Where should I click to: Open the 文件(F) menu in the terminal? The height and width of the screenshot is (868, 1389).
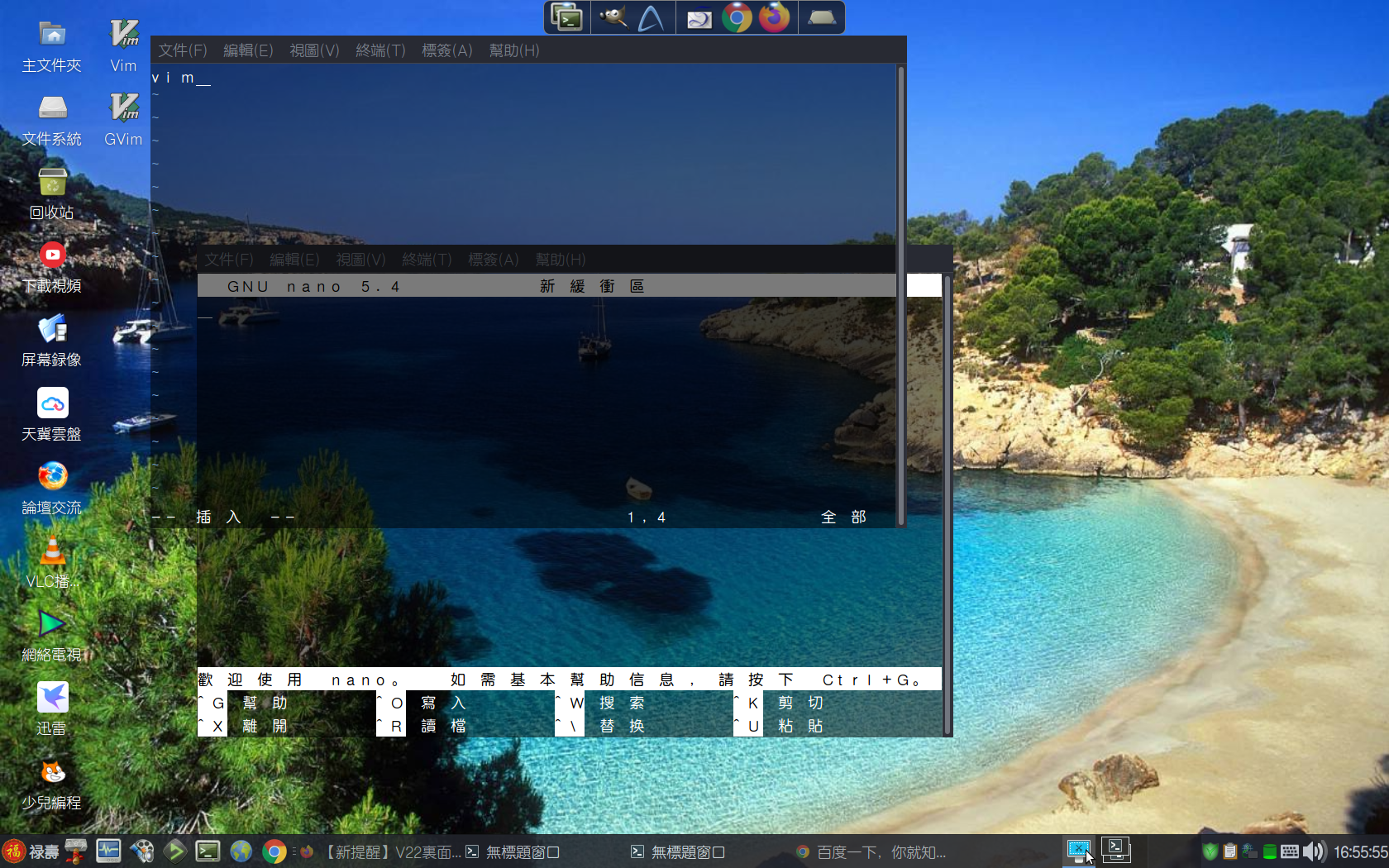(x=183, y=50)
